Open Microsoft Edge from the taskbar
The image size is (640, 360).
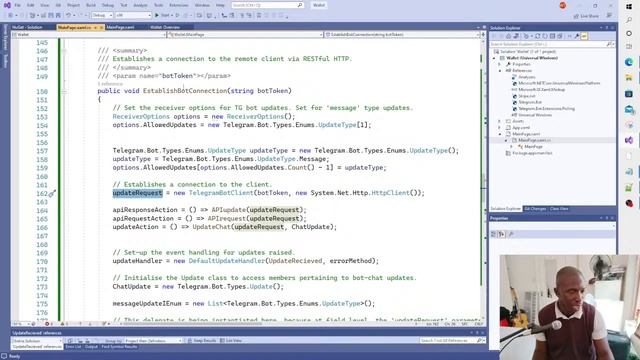click(x=629, y=62)
